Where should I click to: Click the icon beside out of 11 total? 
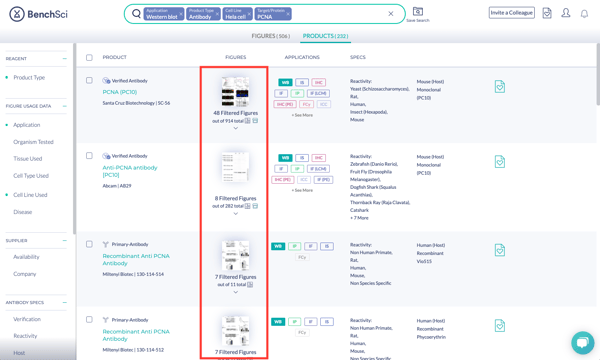tap(250, 284)
